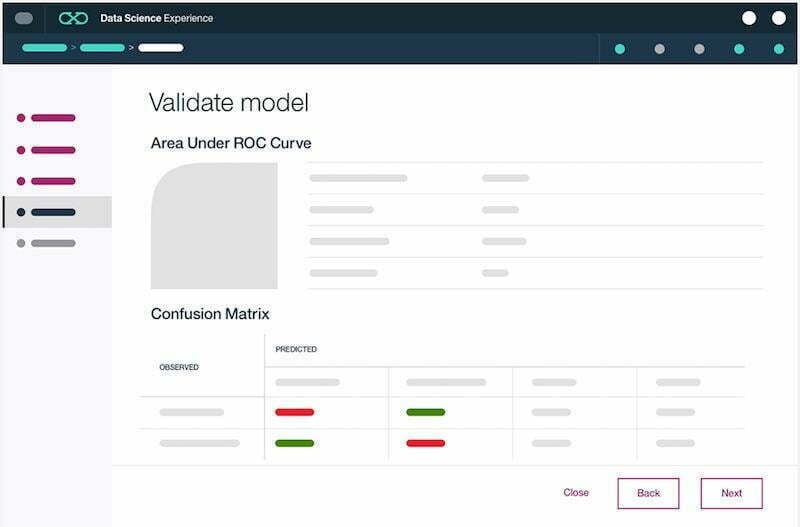Image resolution: width=800 pixels, height=527 pixels.
Task: Go to the first teal breadcrumb link
Action: pos(44,48)
